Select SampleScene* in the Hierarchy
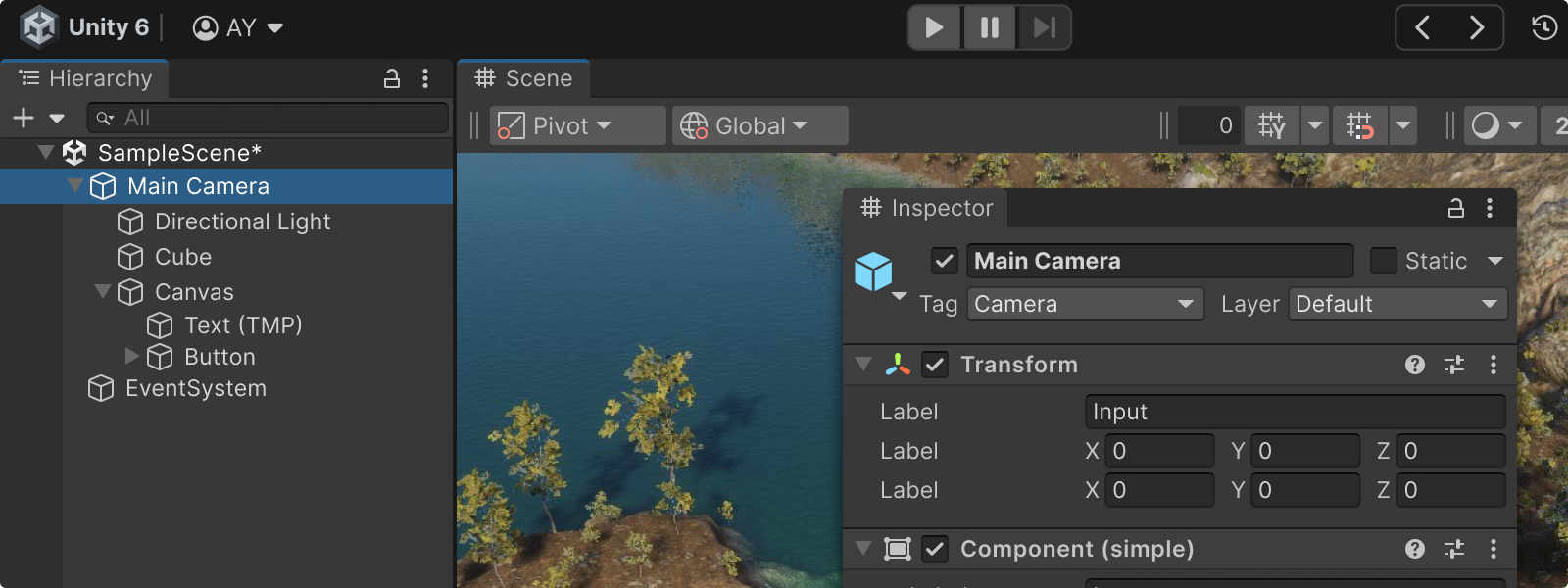This screenshot has height=588, width=1568. click(179, 153)
